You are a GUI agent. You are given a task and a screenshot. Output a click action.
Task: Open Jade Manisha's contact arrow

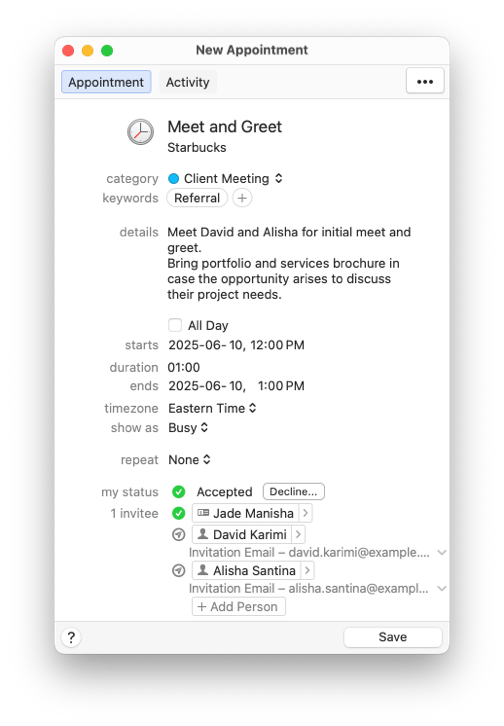point(305,513)
